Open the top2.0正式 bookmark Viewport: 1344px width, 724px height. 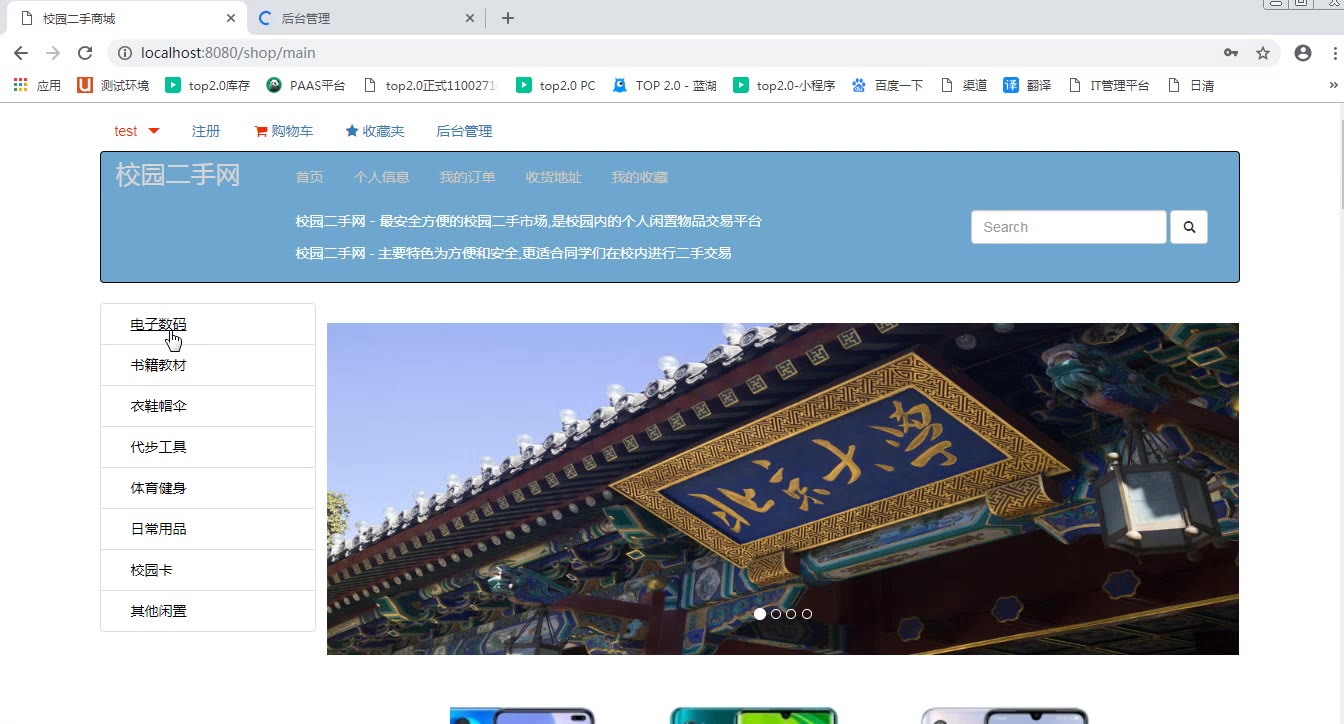click(x=430, y=85)
